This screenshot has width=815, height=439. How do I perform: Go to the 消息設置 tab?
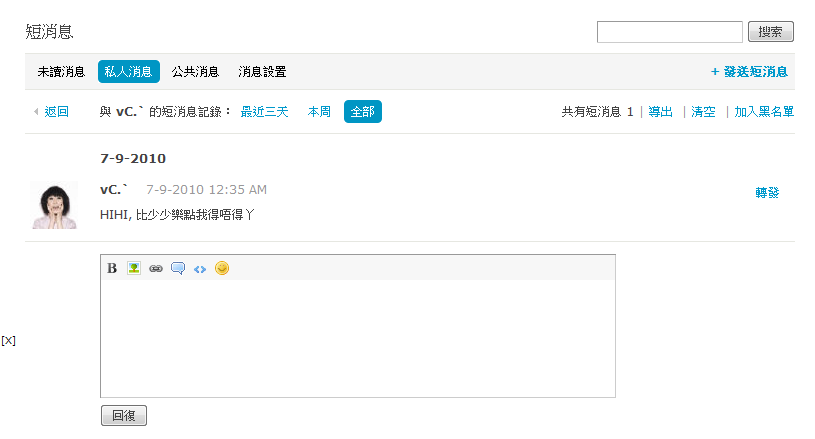[x=262, y=72]
